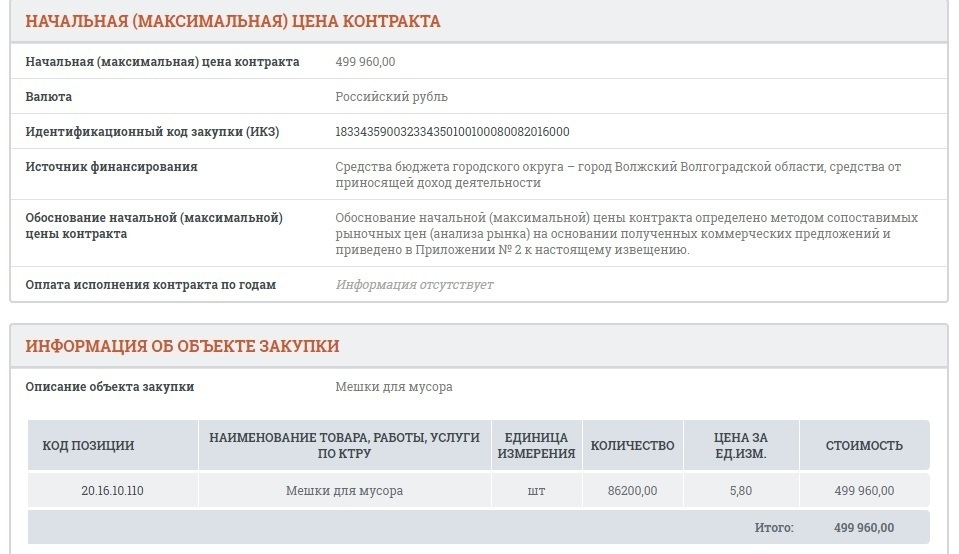
Task: Click the 'Стоимость' column header
Action: tap(864, 446)
